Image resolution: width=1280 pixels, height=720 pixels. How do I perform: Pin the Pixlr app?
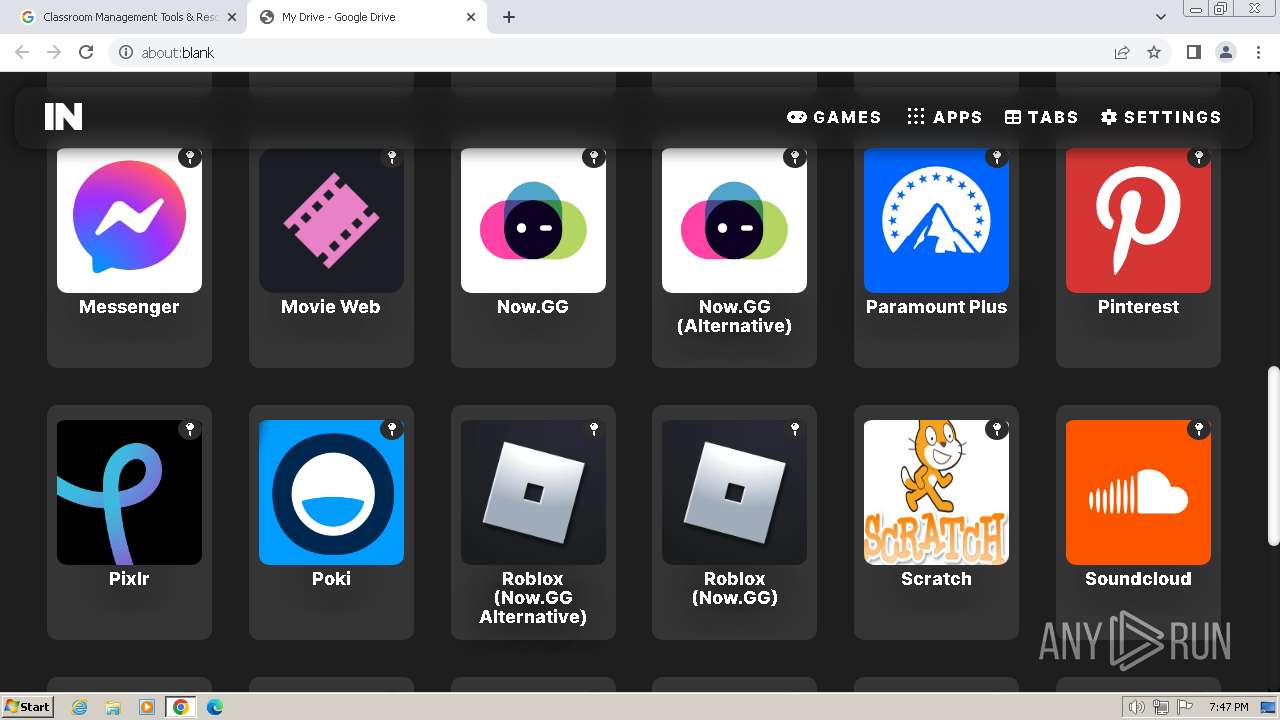click(190, 429)
